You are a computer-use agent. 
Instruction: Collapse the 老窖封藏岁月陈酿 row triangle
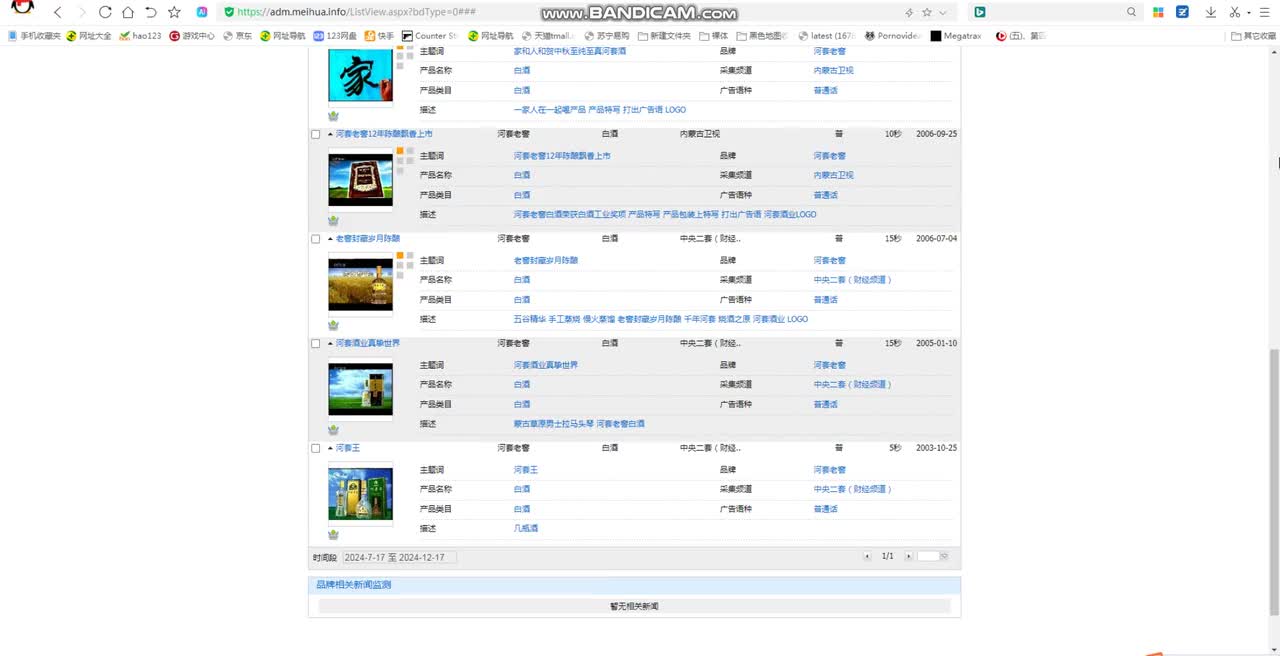330,239
